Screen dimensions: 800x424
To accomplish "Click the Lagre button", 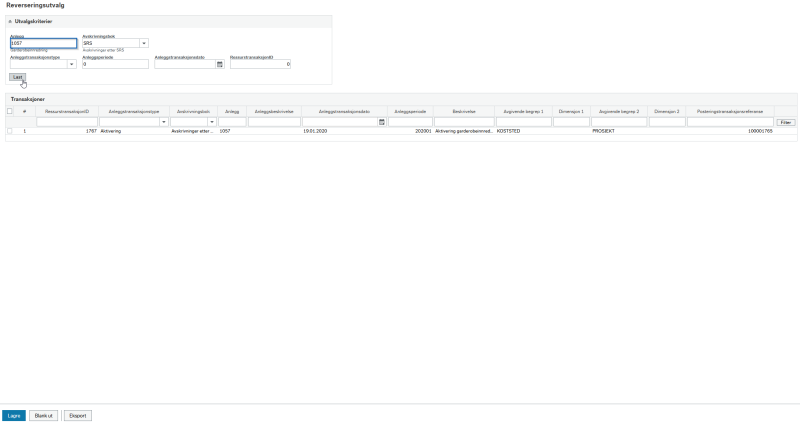I will tap(14, 416).
